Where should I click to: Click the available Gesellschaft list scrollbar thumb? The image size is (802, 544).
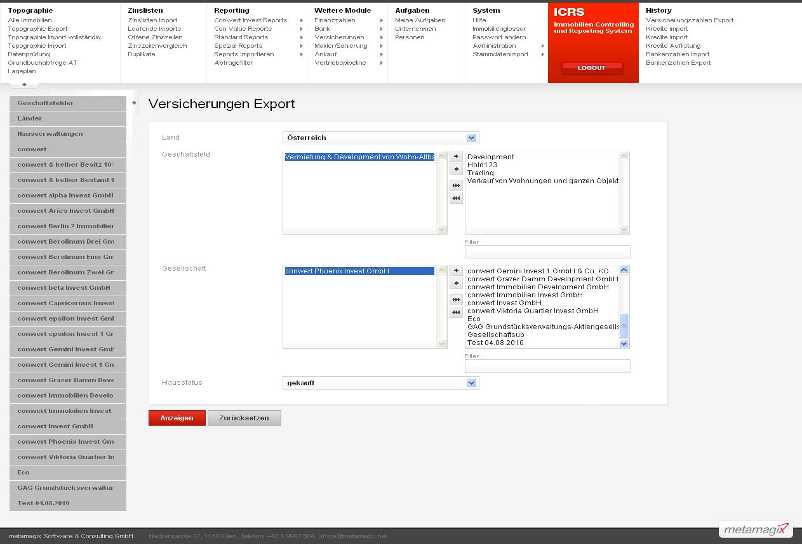pyautogui.click(x=624, y=326)
